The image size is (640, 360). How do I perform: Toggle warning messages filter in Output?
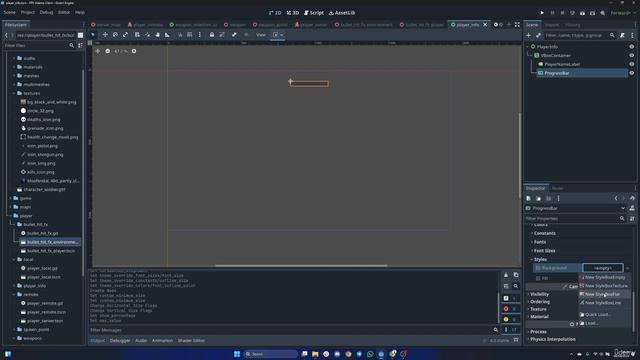(x=510, y=319)
